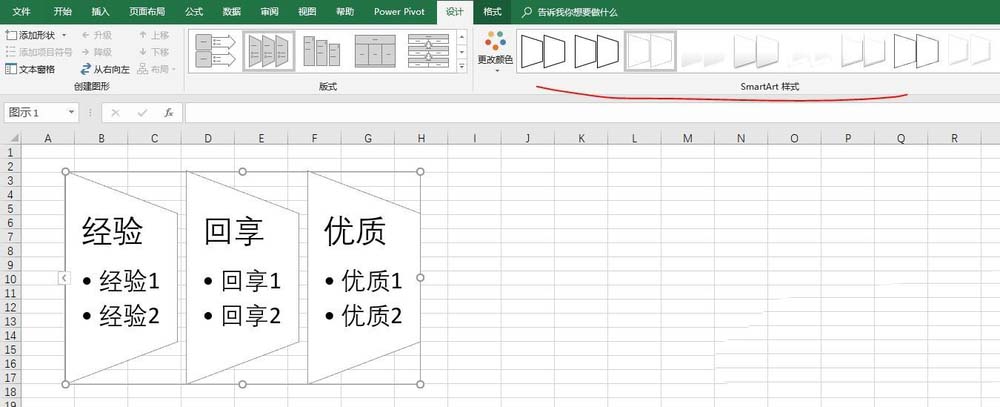Select row 10 header
The width and height of the screenshot is (1000, 407).
[x=10, y=279]
